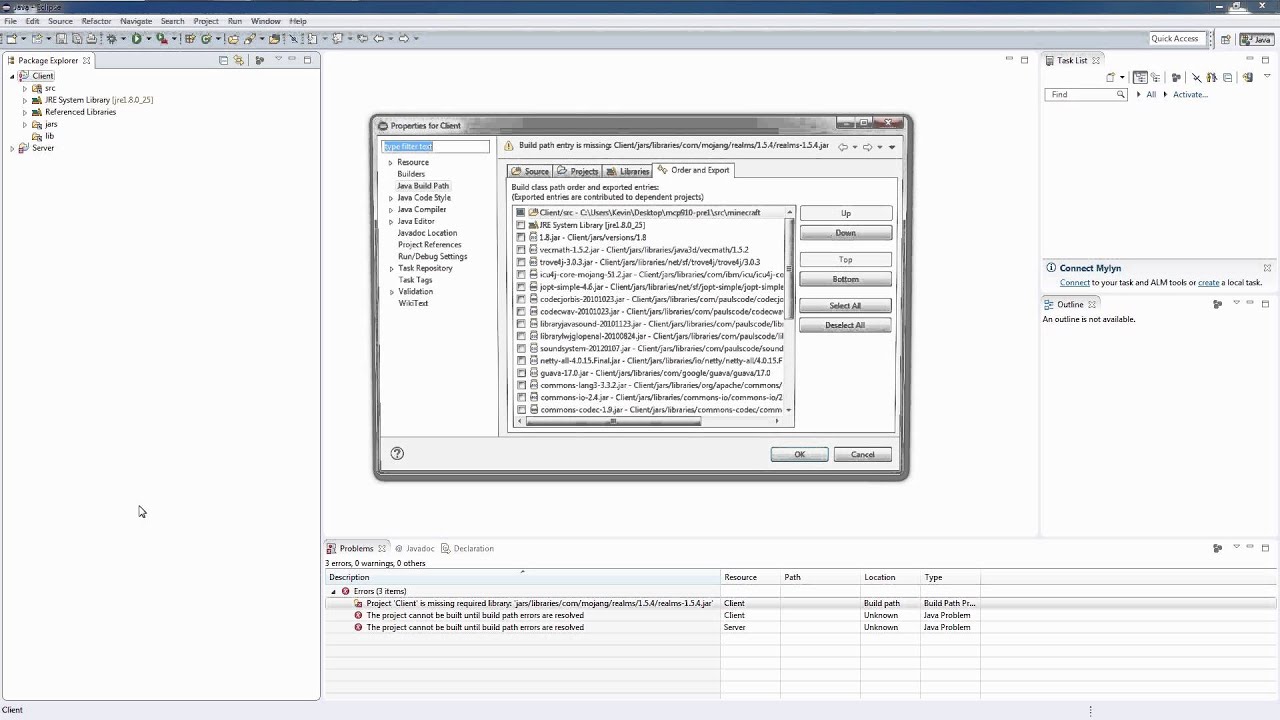Open the Navigate menu
This screenshot has height=720, width=1280.
pos(136,21)
